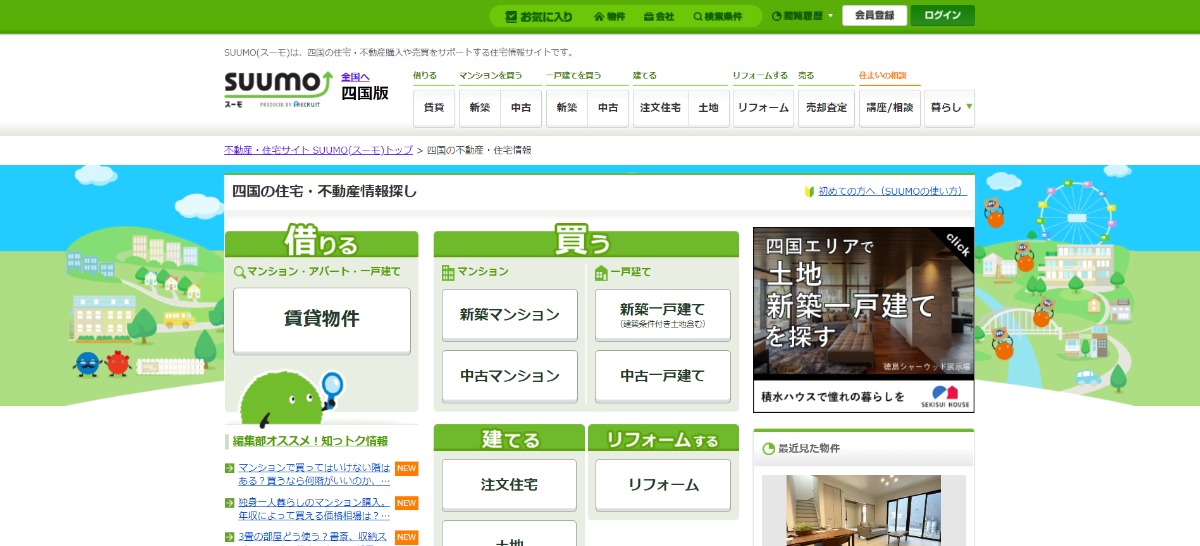Open the Sekisui House land advertisement banner
The height and width of the screenshot is (546, 1200).
pos(863,319)
